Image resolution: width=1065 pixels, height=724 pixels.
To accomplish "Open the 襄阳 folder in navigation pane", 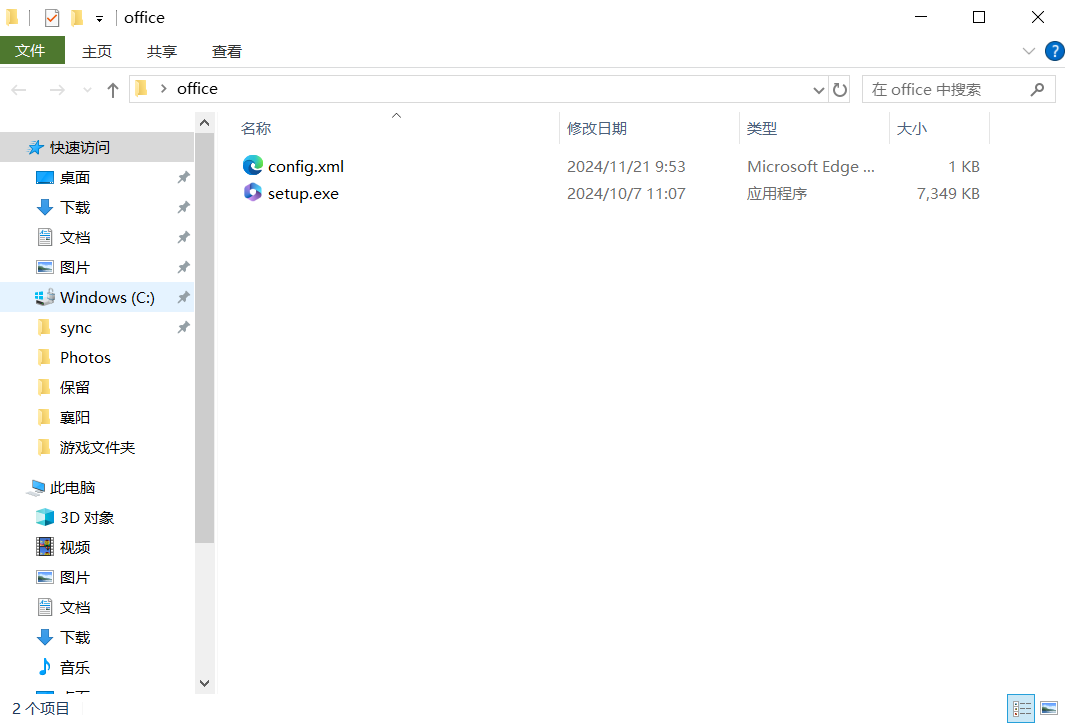I will tap(75, 417).
